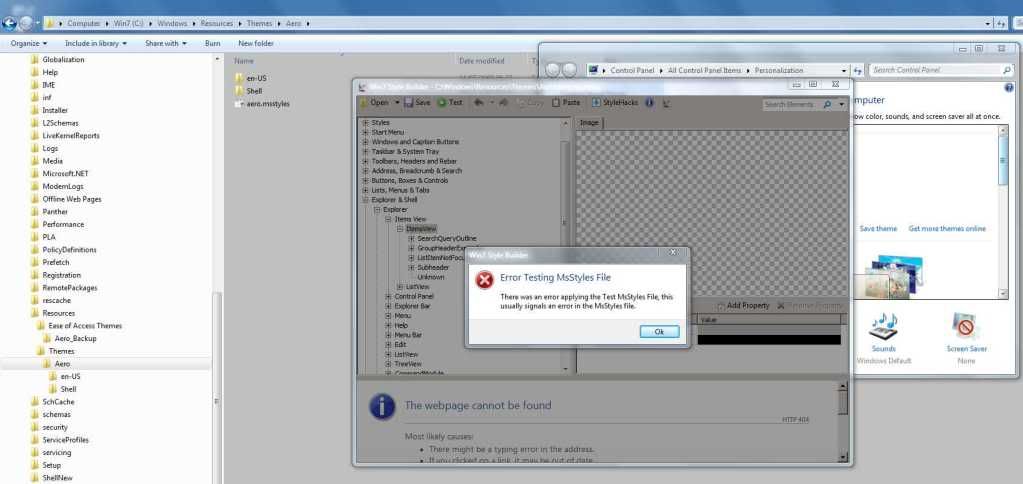This screenshot has width=1023, height=484.
Task: Select the Control Panel tree item
Action: tap(414, 296)
